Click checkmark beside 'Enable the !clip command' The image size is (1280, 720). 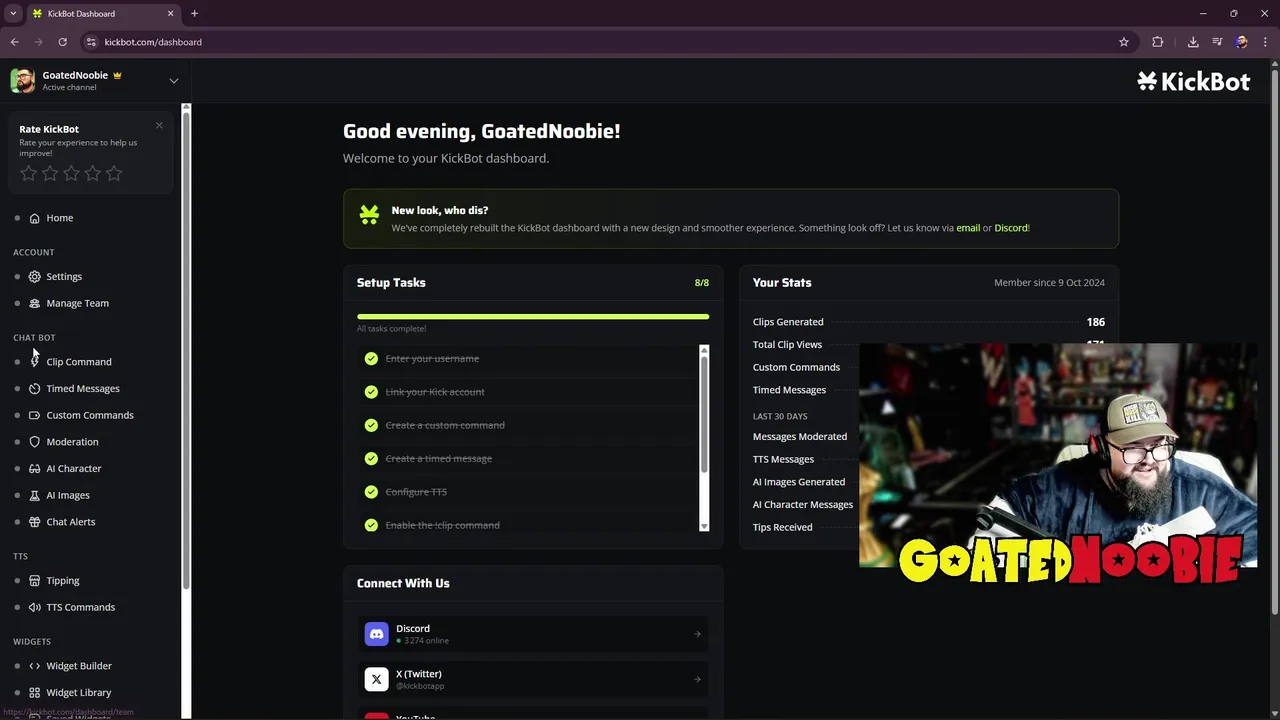pyautogui.click(x=371, y=525)
